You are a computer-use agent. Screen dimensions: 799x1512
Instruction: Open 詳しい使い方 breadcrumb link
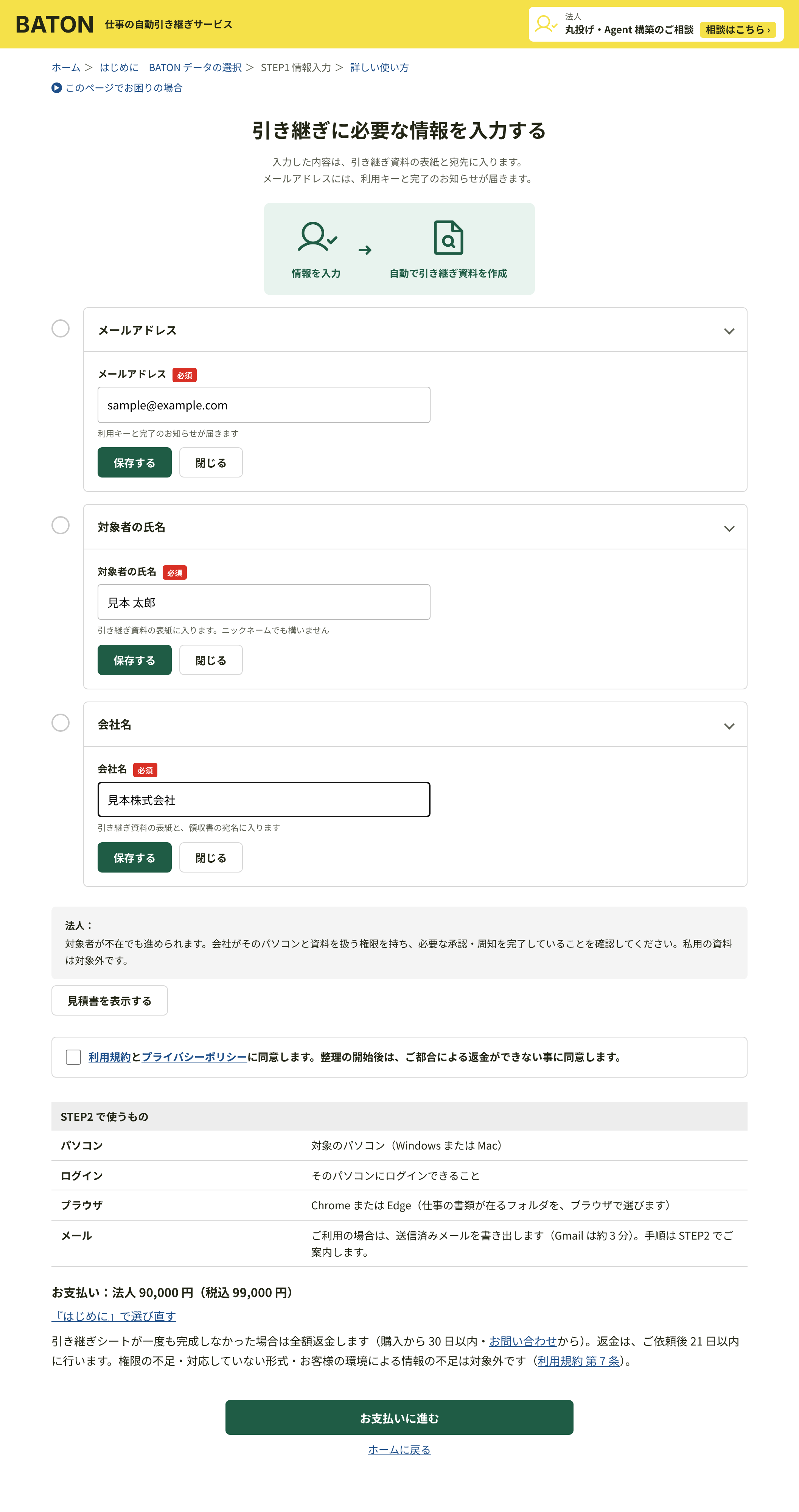point(380,67)
